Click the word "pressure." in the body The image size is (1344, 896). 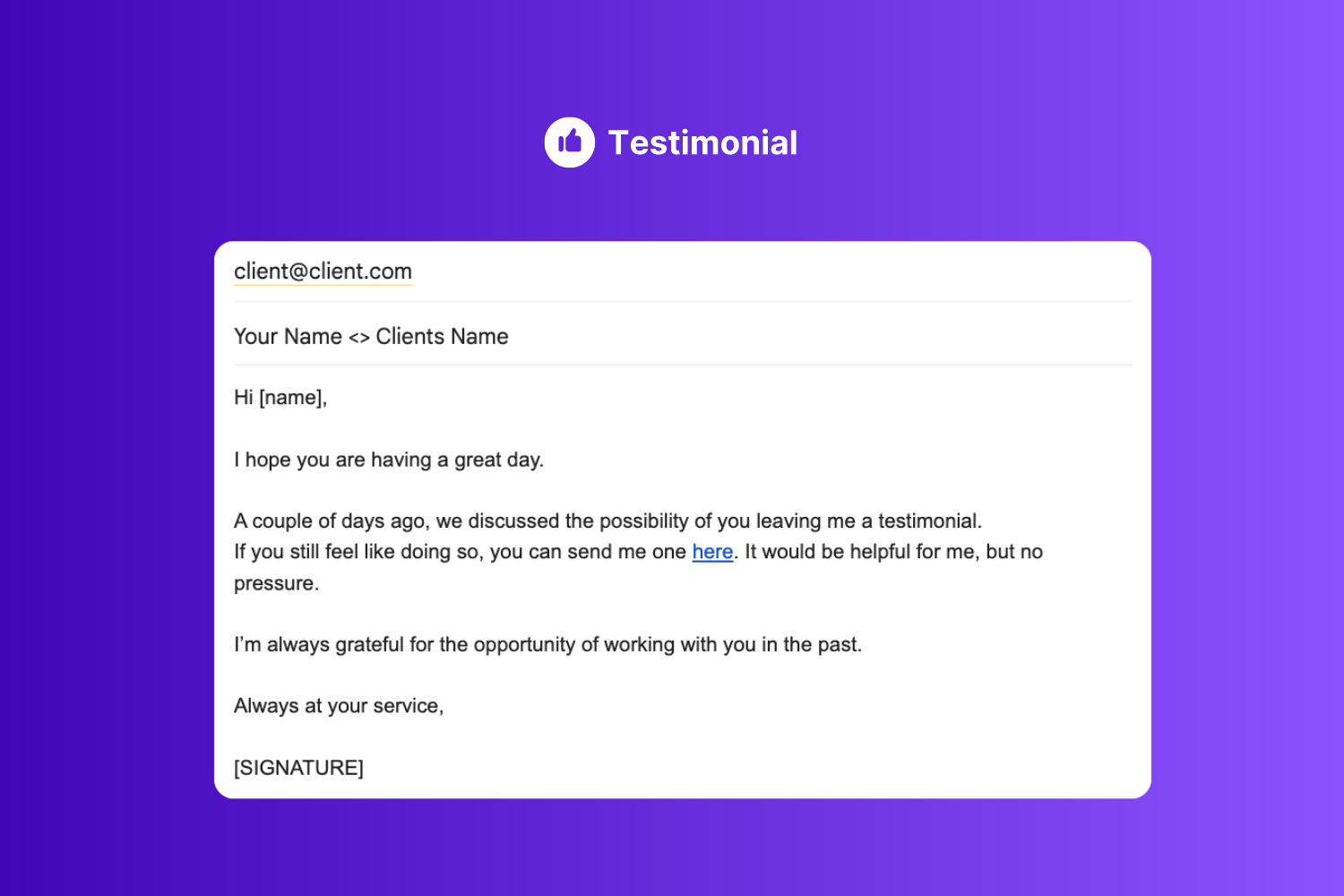[x=276, y=583]
